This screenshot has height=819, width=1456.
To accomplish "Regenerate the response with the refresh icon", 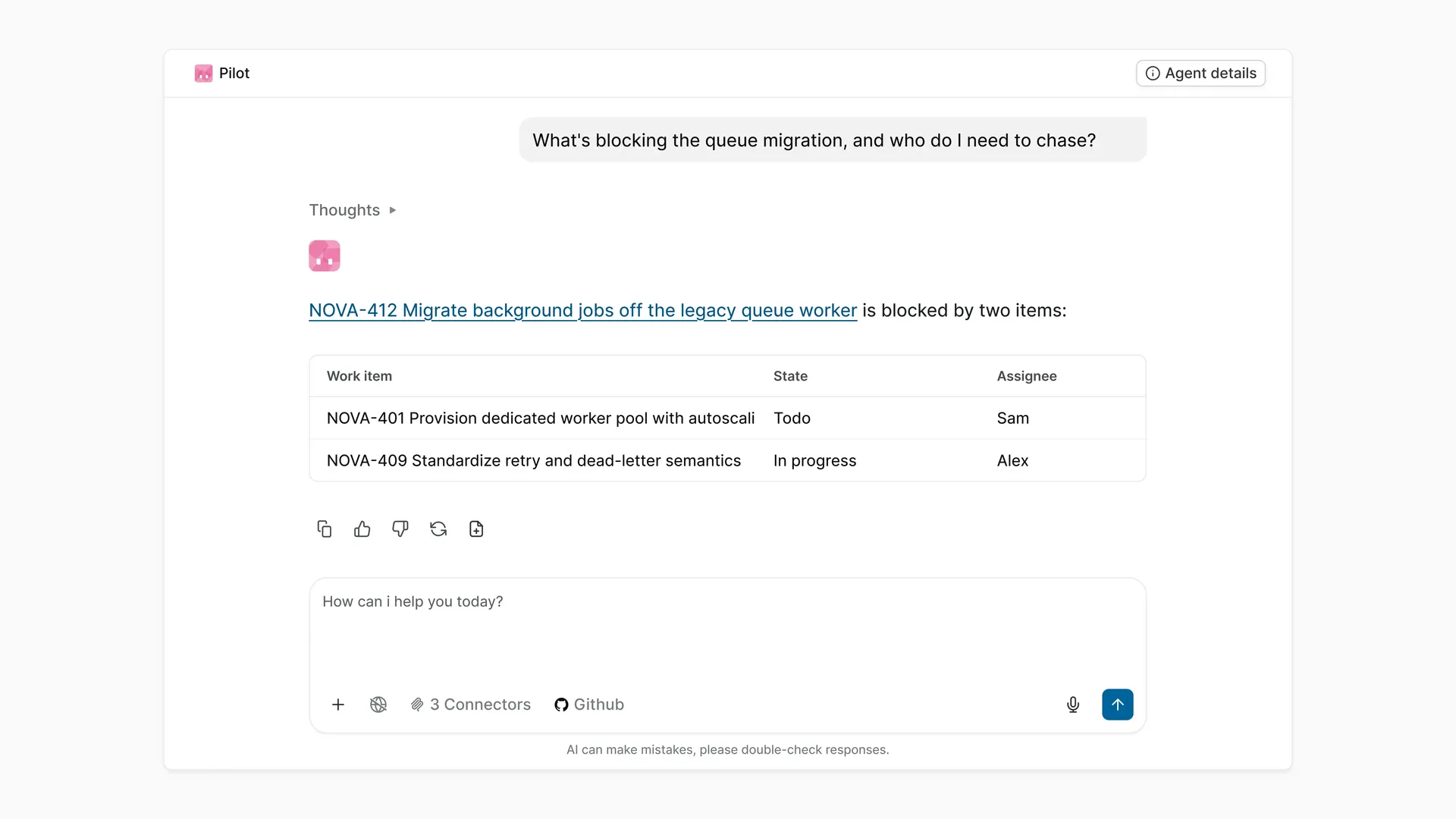I will [x=438, y=529].
